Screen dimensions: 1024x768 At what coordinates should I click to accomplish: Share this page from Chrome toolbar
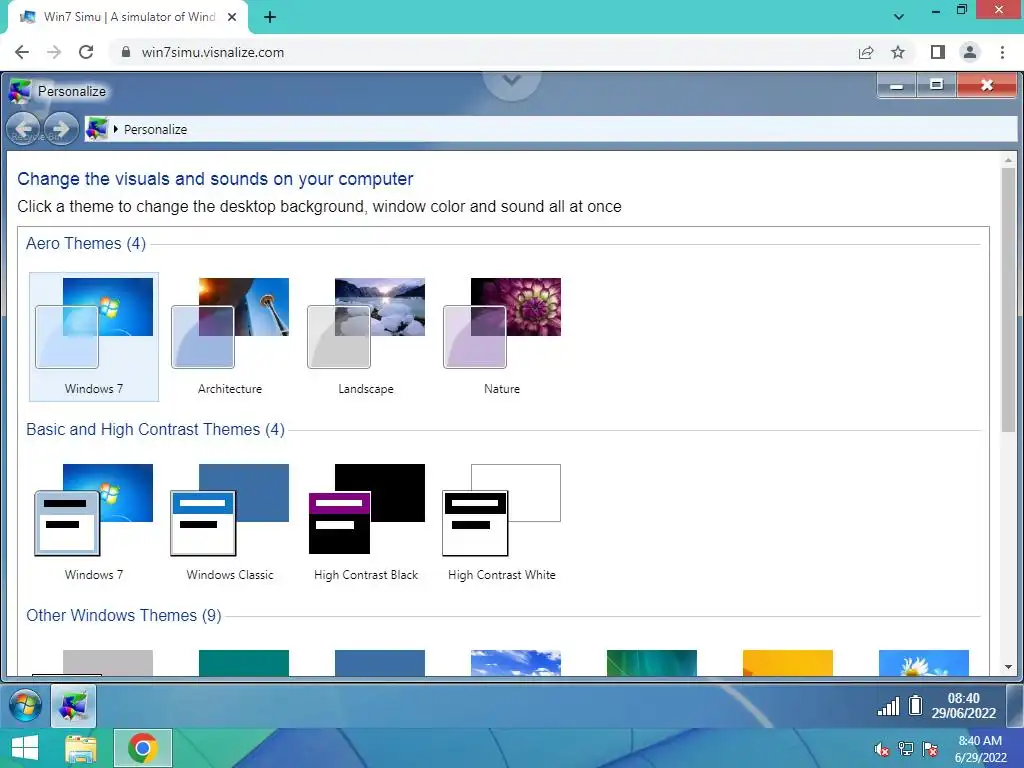click(x=866, y=52)
